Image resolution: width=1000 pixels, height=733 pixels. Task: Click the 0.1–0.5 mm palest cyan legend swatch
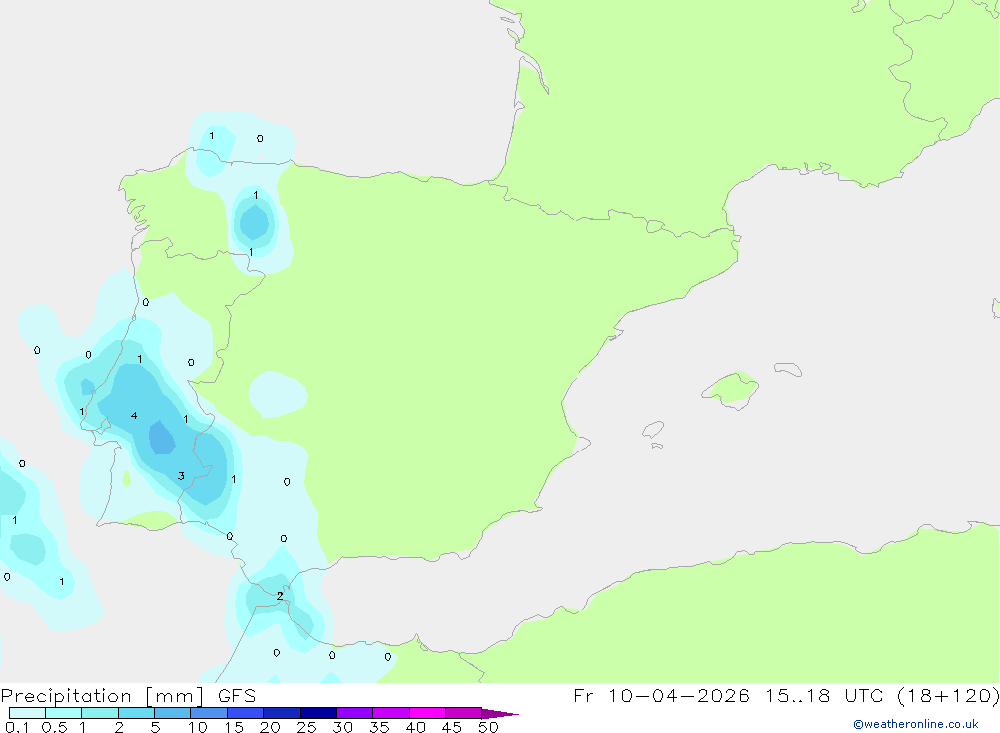(27, 713)
